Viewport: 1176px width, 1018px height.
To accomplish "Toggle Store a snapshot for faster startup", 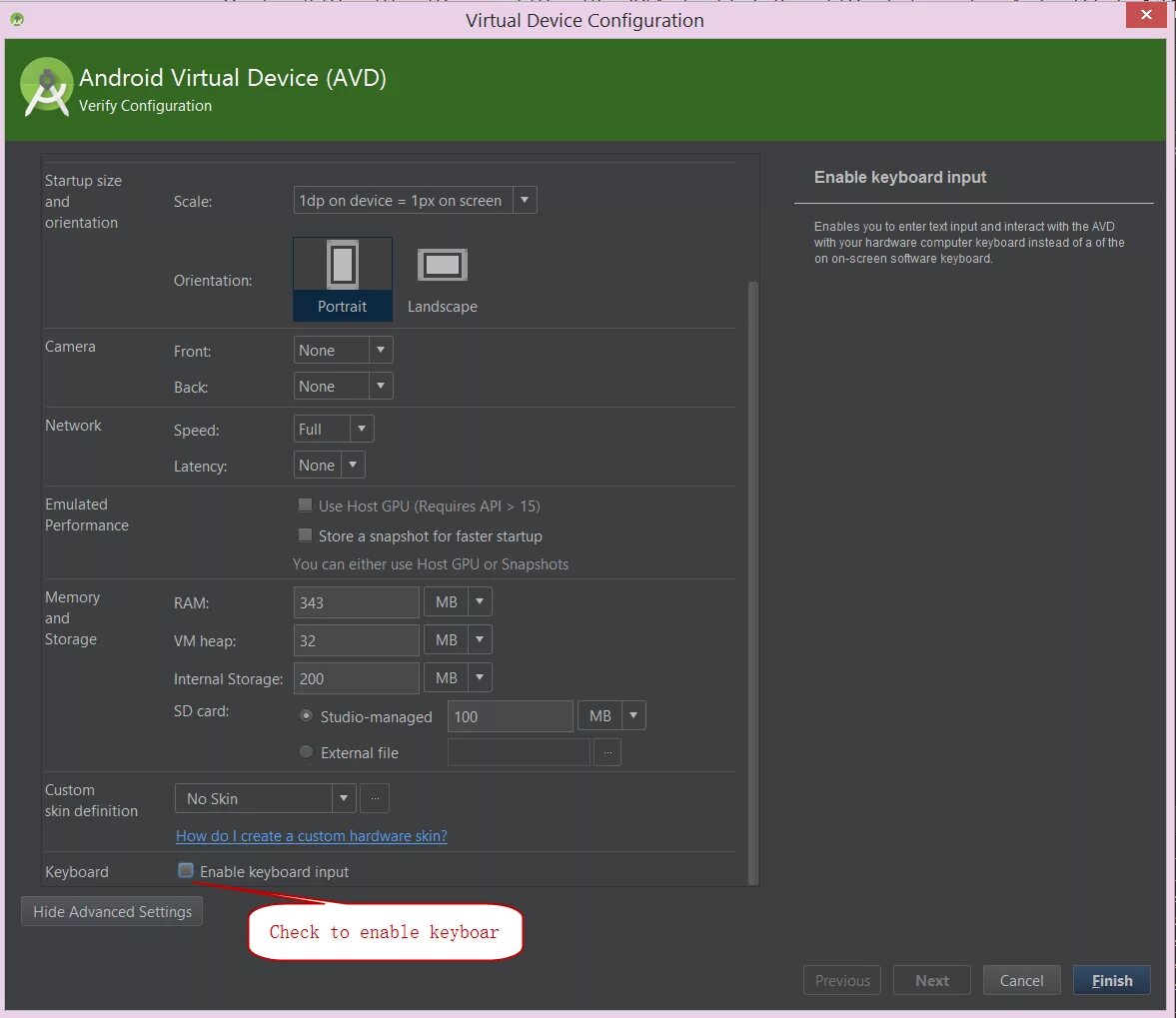I will coord(306,535).
